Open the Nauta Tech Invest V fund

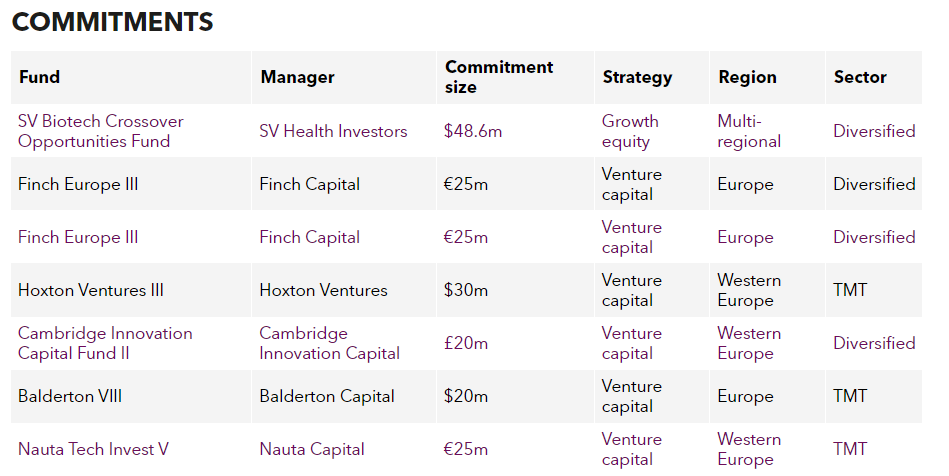(93, 449)
